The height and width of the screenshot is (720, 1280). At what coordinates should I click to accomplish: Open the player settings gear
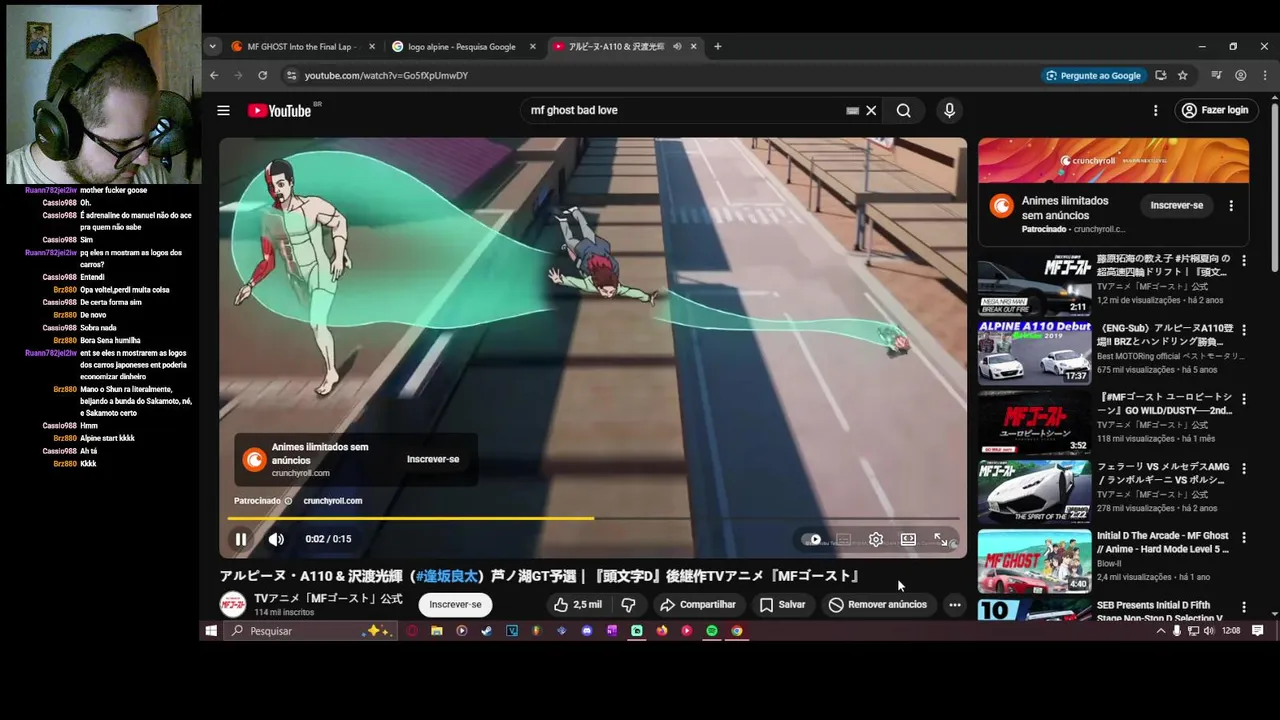[875, 539]
